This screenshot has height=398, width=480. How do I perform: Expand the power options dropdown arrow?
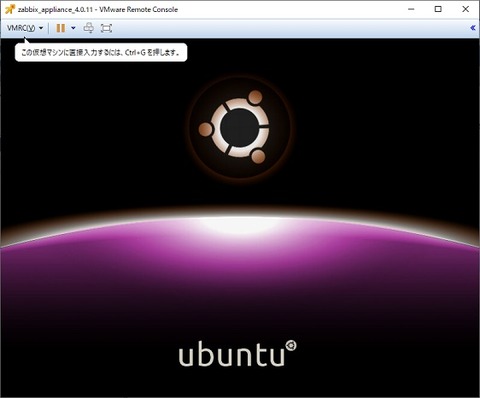click(x=73, y=28)
